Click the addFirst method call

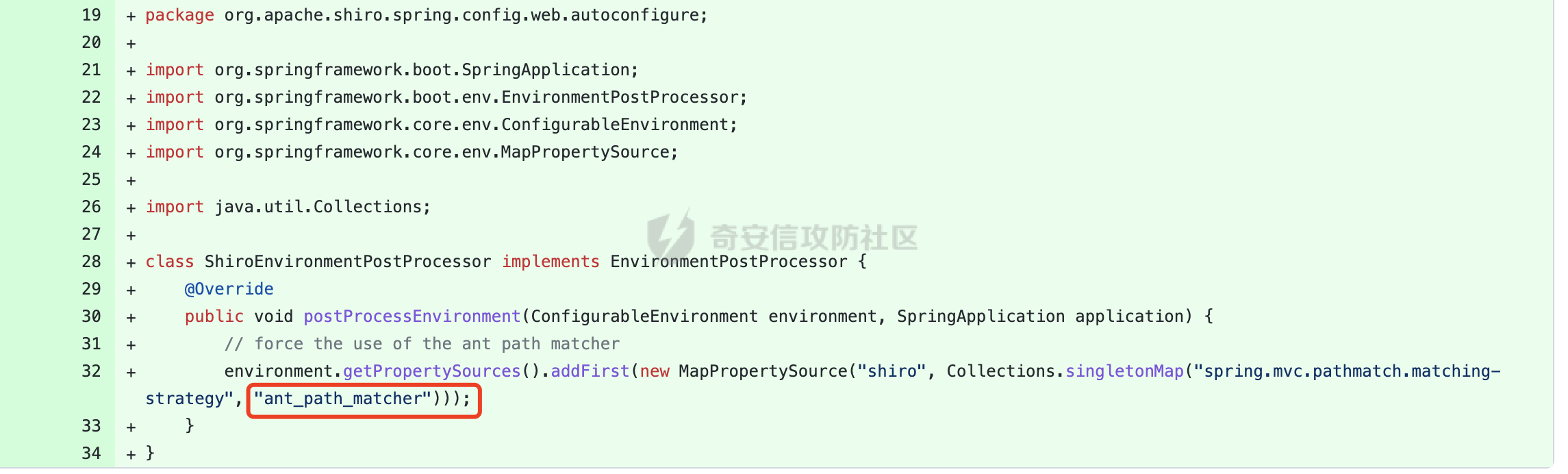[x=590, y=371]
